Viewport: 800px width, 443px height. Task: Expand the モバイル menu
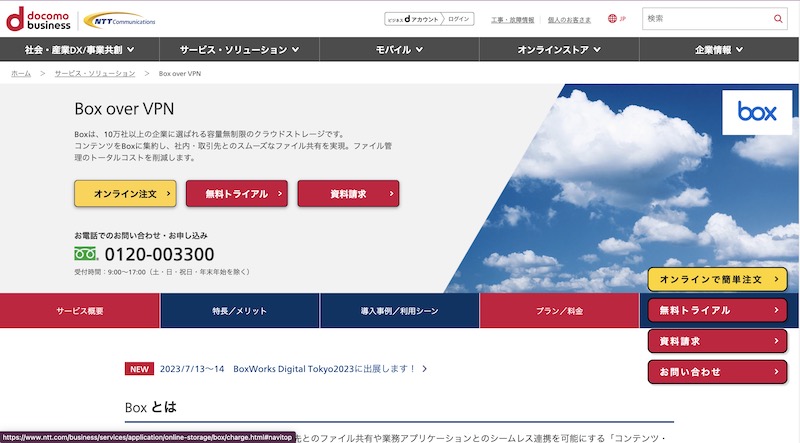(x=399, y=50)
